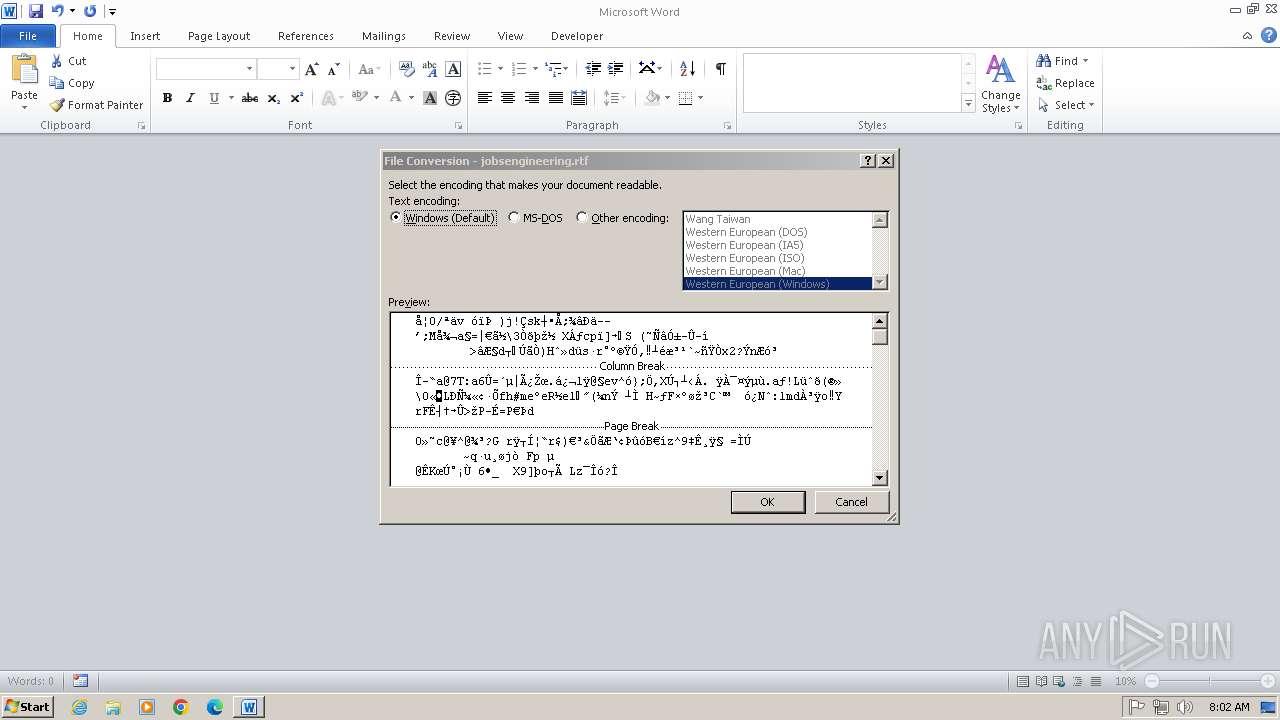The image size is (1280, 720).
Task: Click the text highlight color icon
Action: point(359,98)
